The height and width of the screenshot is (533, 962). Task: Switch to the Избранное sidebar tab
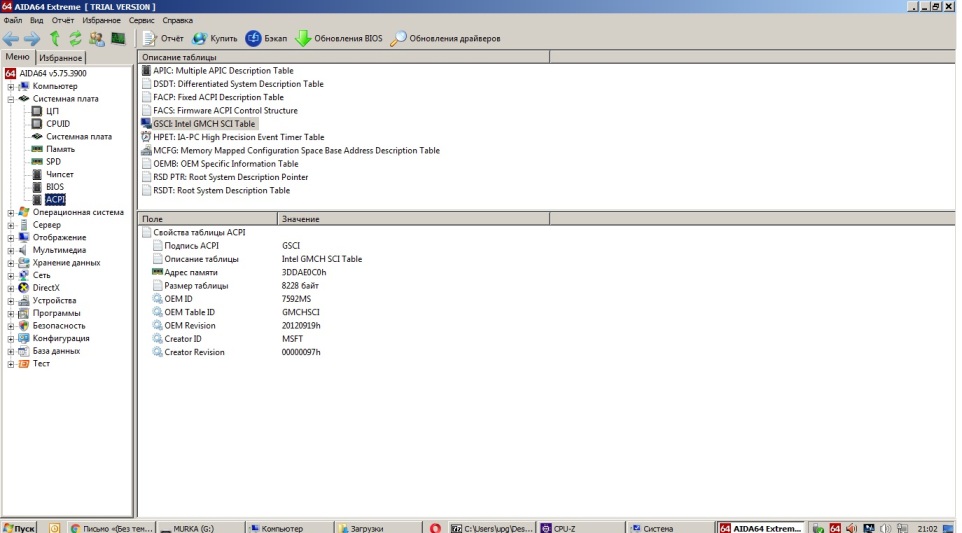[60, 58]
